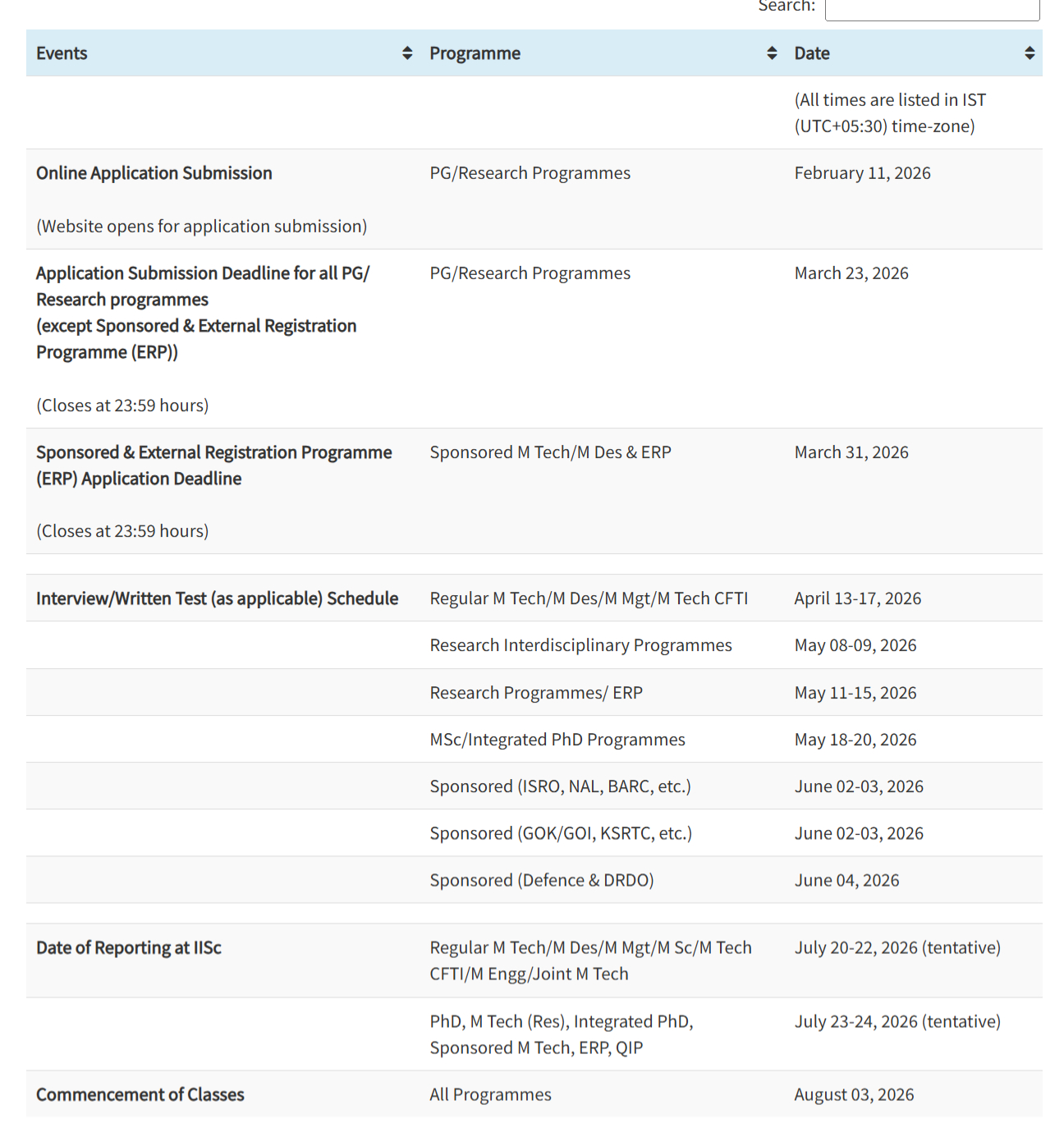The width and height of the screenshot is (1064, 1123).
Task: Click the sort icon next to Events header
Action: tap(406, 53)
